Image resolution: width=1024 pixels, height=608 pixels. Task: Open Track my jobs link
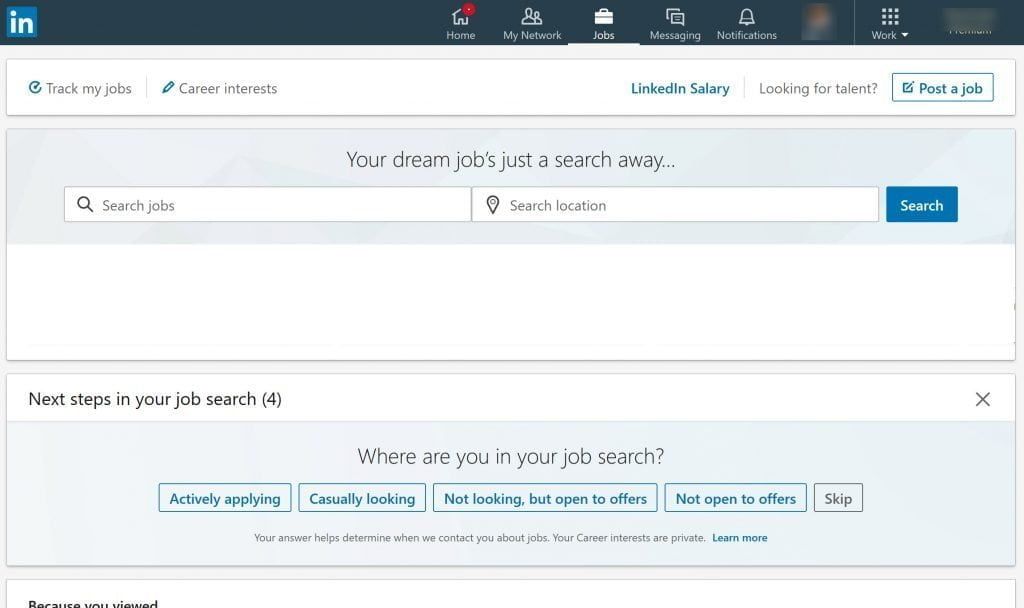80,88
